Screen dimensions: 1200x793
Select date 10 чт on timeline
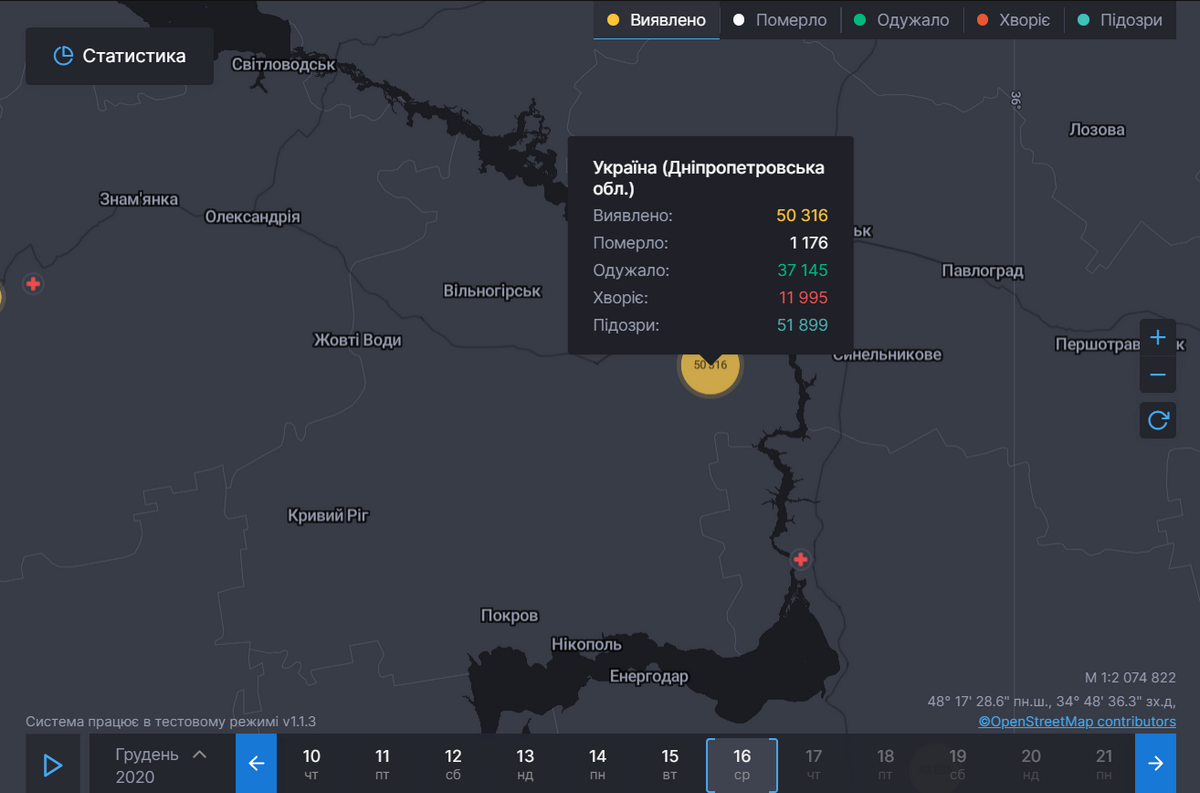pyautogui.click(x=312, y=765)
